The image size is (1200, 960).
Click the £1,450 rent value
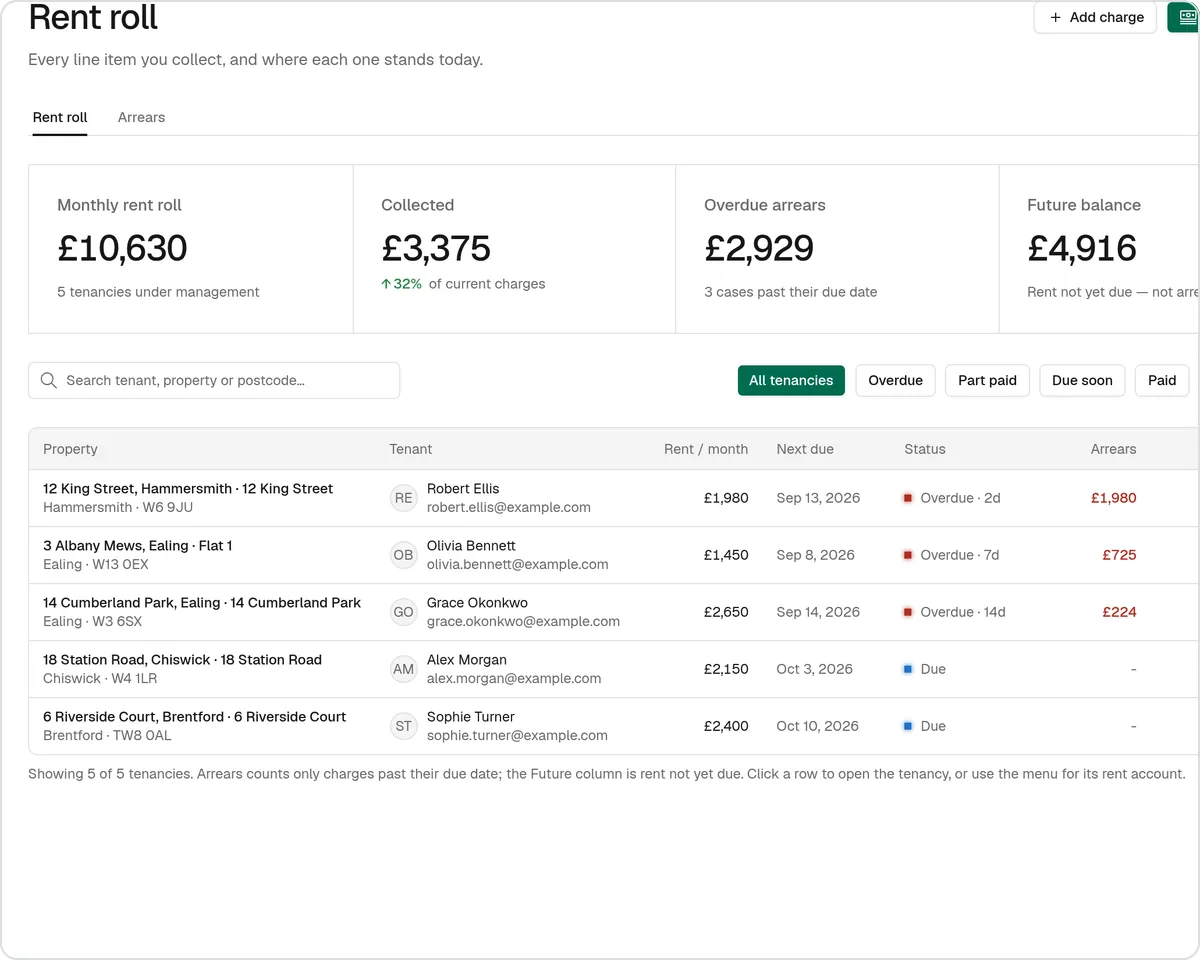click(x=726, y=555)
